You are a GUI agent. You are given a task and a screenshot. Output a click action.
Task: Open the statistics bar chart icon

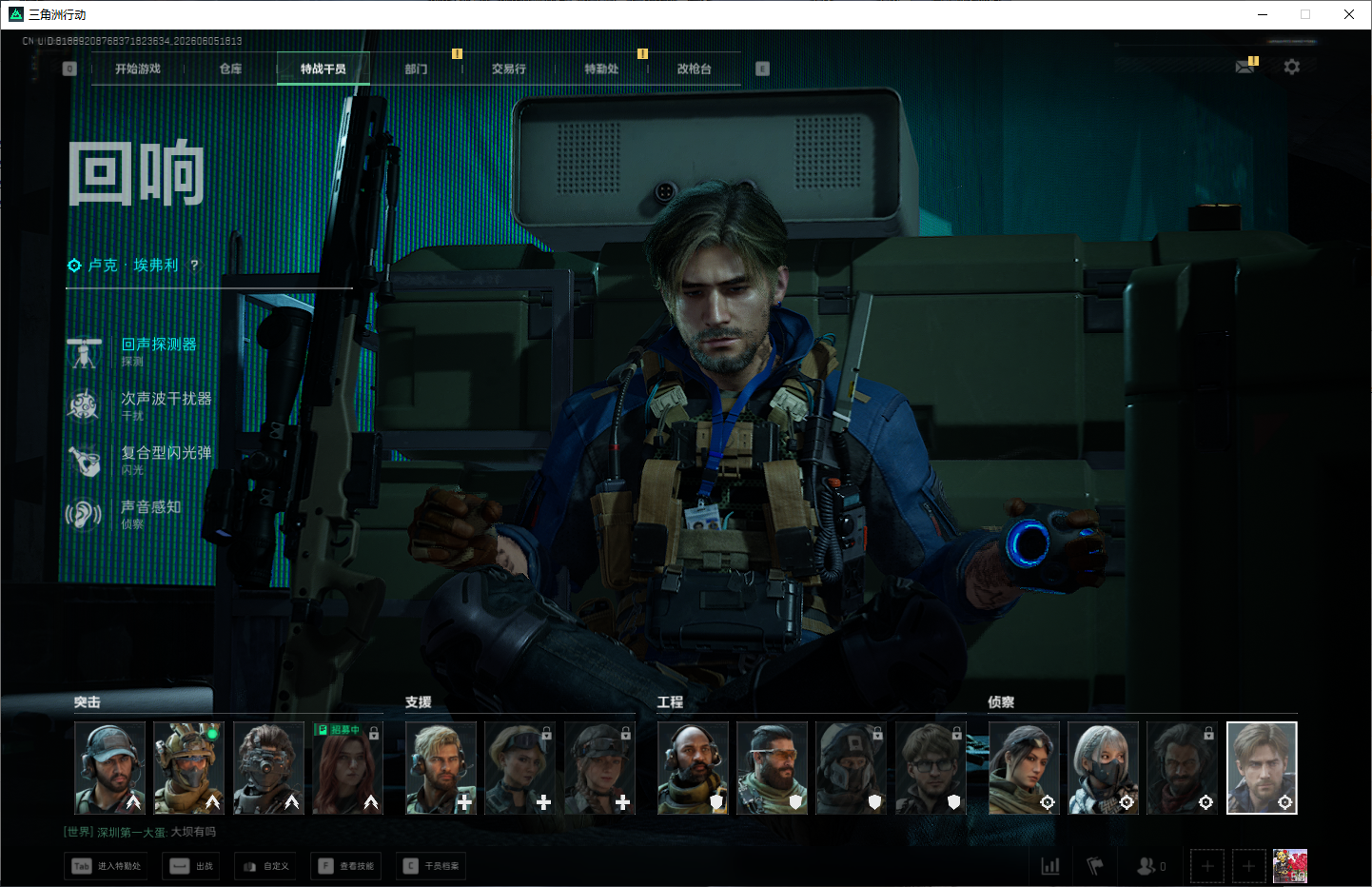[1050, 866]
